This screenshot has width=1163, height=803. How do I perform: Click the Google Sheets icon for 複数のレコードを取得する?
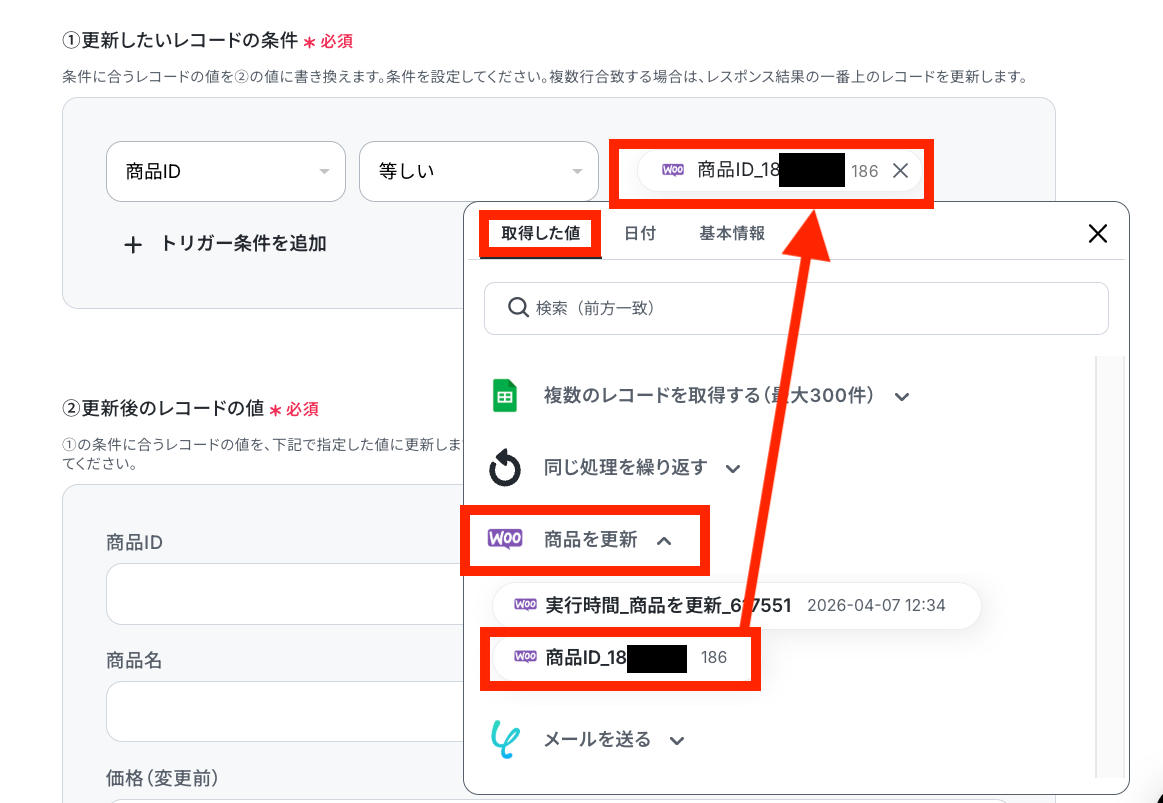tap(504, 395)
